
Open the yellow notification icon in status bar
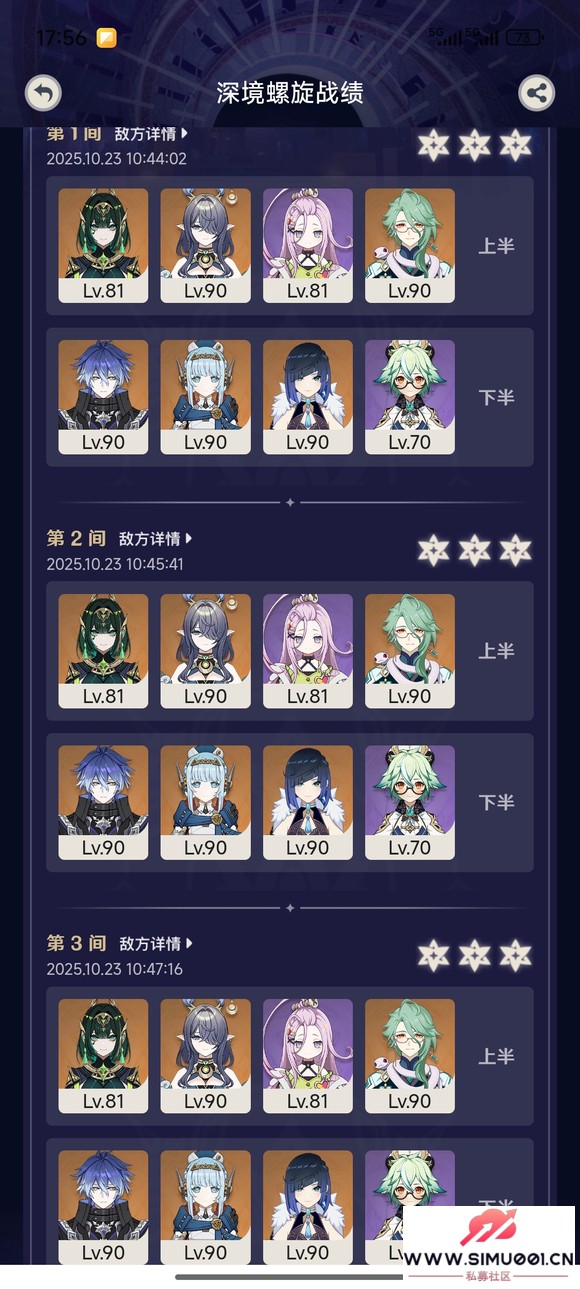107,38
